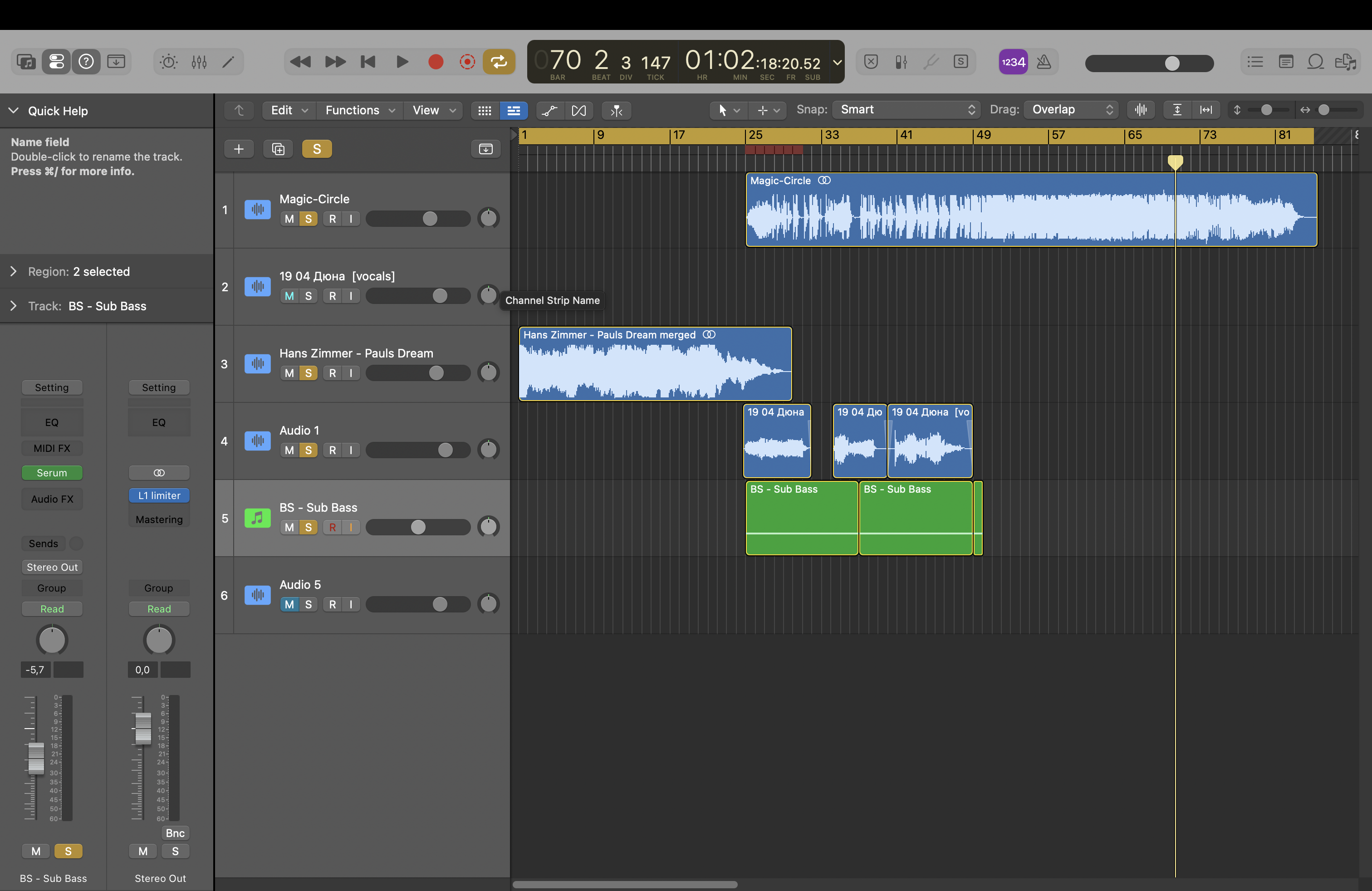Image resolution: width=1372 pixels, height=891 pixels.
Task: Open the Functions menu
Action: coord(360,110)
